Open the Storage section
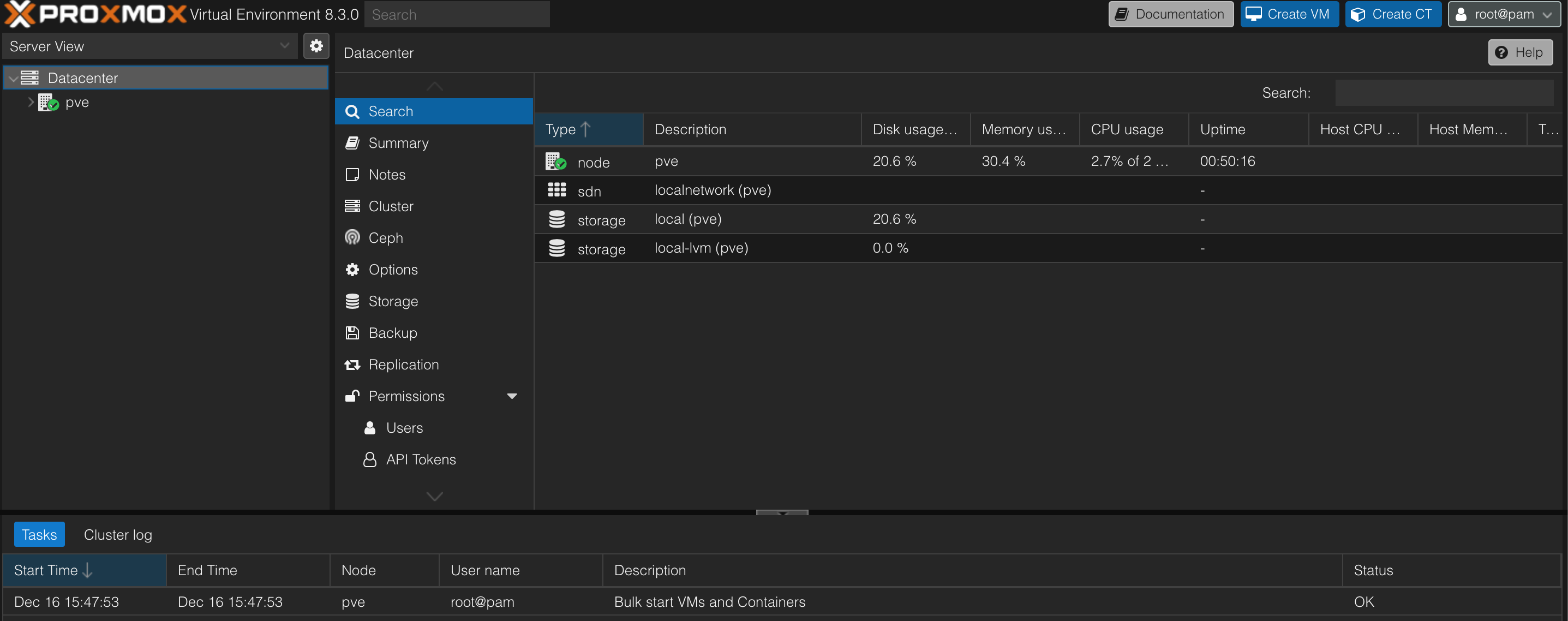This screenshot has width=1568, height=621. tap(393, 301)
